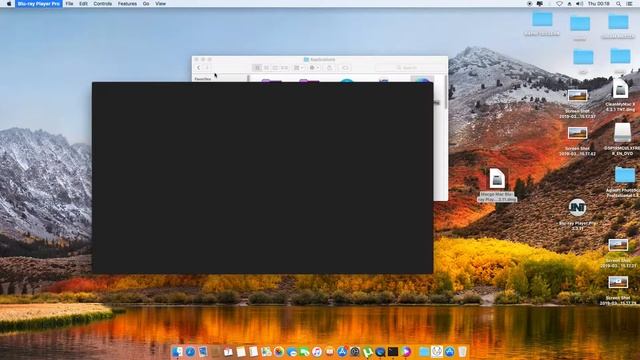Click the Finder window back arrow
This screenshot has width=640, height=360.
pos(199,68)
